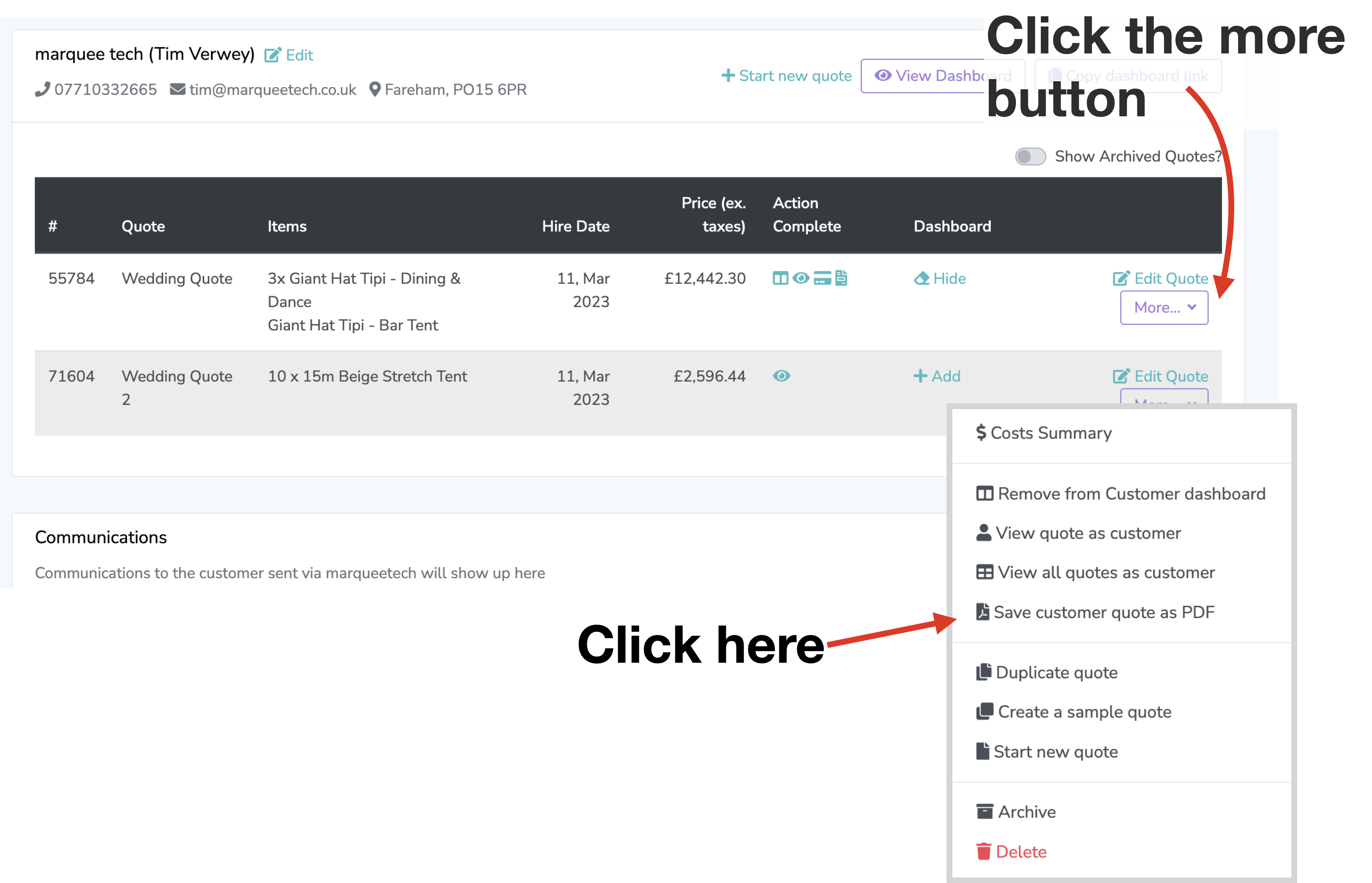
Task: Click the credit card icon in quote 55784 row
Action: (x=822, y=278)
